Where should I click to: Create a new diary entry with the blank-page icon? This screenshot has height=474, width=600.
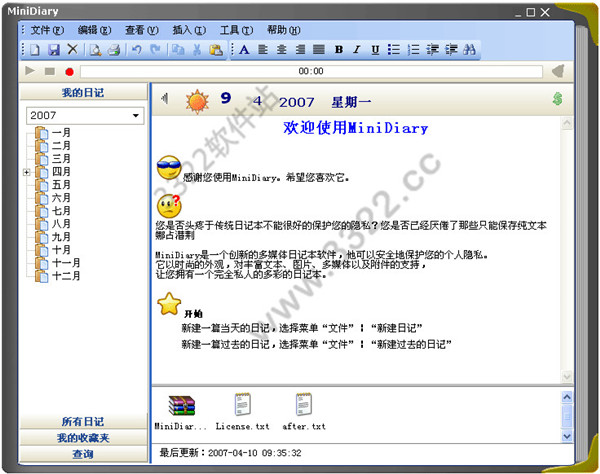35,50
